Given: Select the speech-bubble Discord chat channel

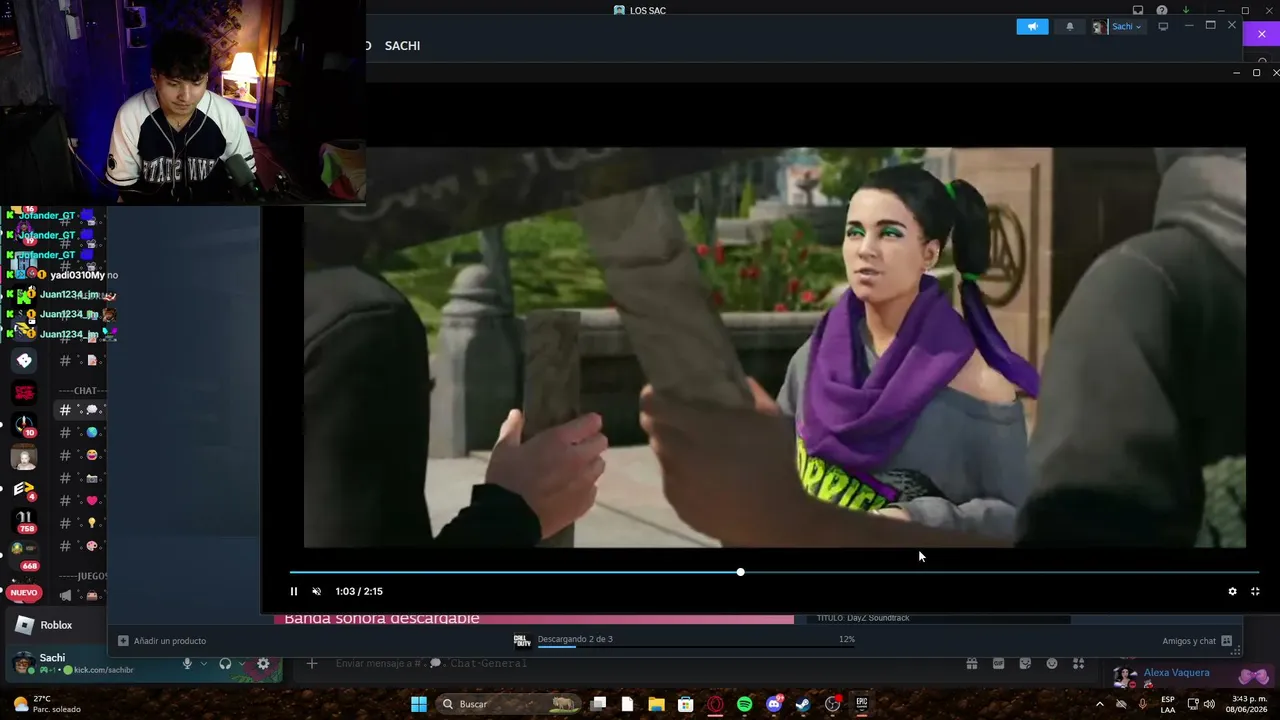Looking at the screenshot, I should (x=82, y=410).
